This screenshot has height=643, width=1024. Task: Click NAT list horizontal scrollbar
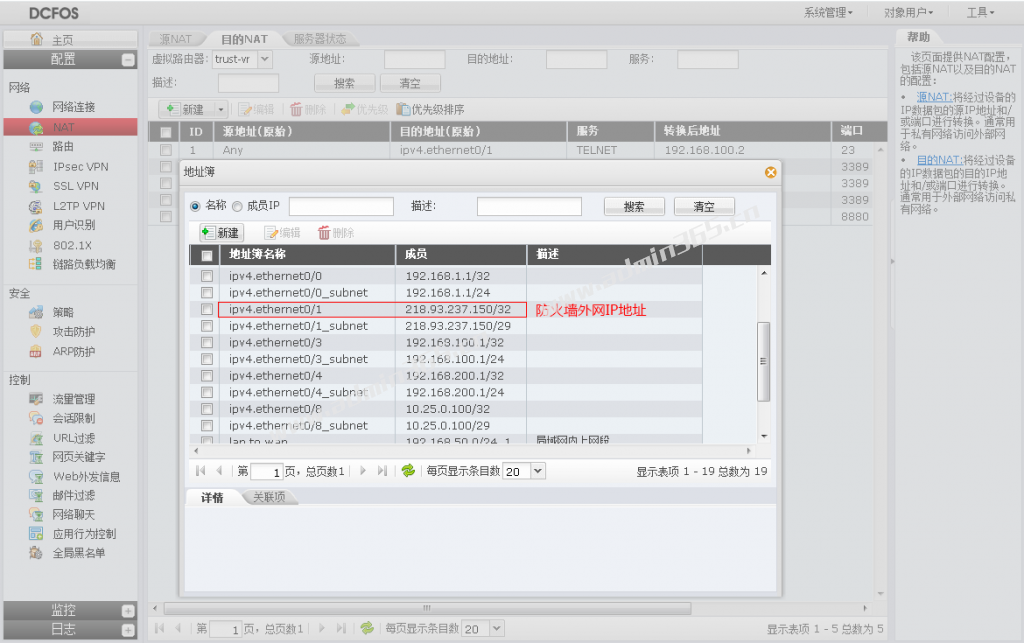point(428,608)
